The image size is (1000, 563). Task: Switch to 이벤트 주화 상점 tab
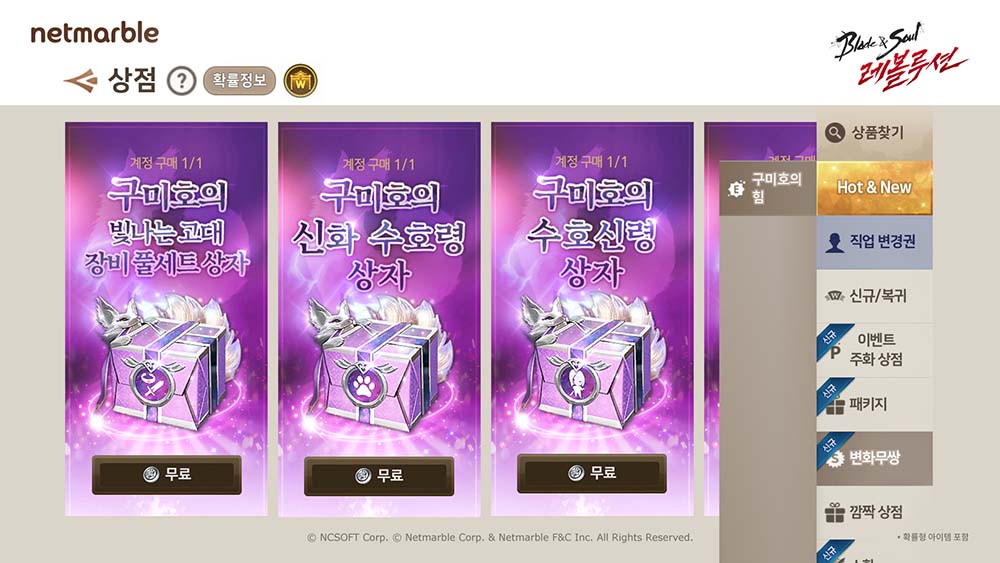point(874,349)
